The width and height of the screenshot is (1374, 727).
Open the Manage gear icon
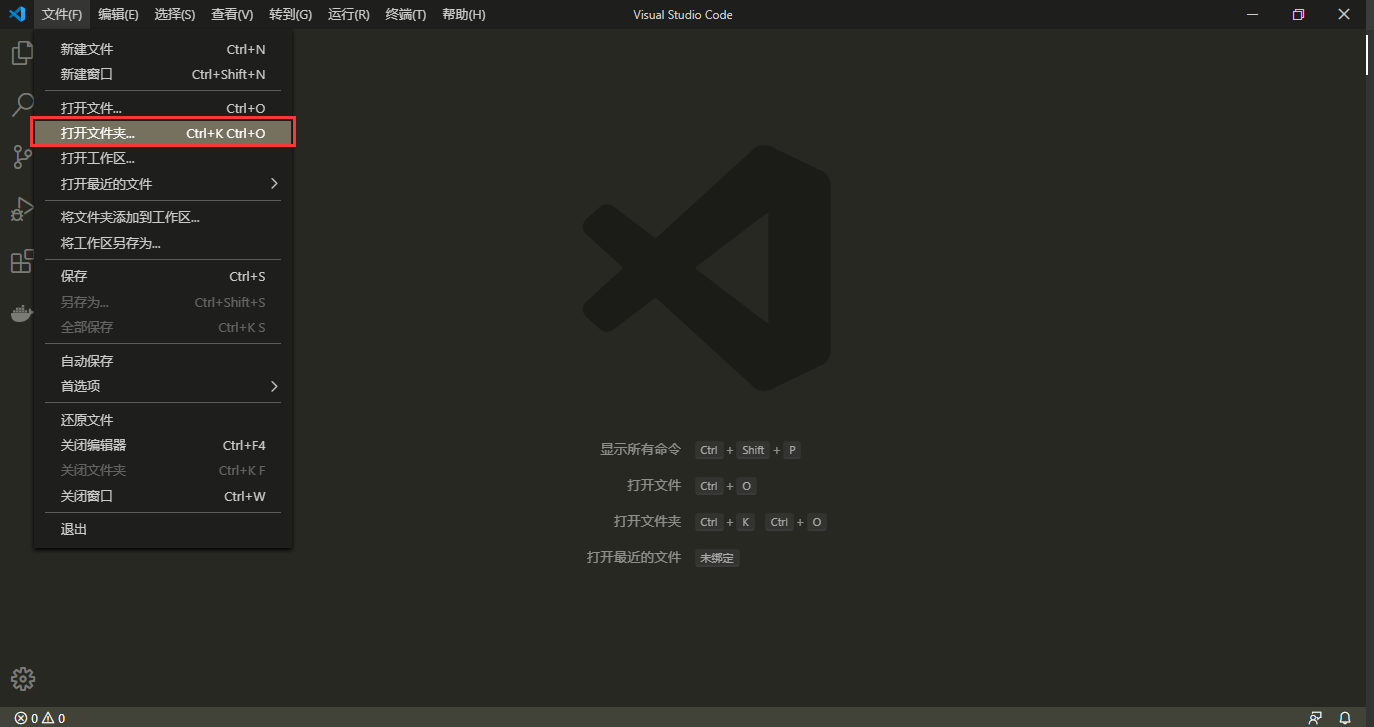click(x=22, y=679)
